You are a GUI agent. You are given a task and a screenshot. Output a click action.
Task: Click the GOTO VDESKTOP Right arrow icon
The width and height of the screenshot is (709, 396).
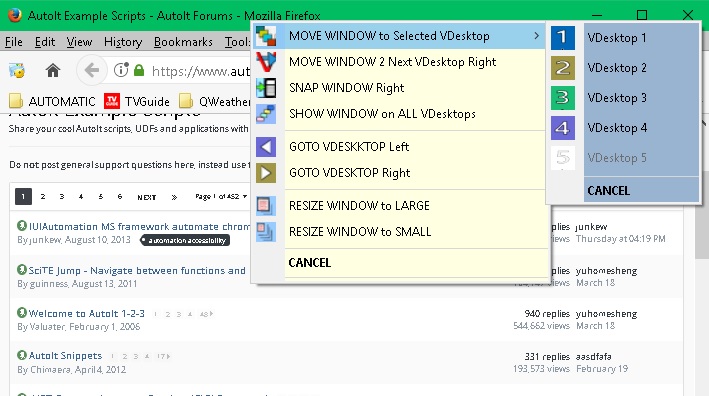266,173
